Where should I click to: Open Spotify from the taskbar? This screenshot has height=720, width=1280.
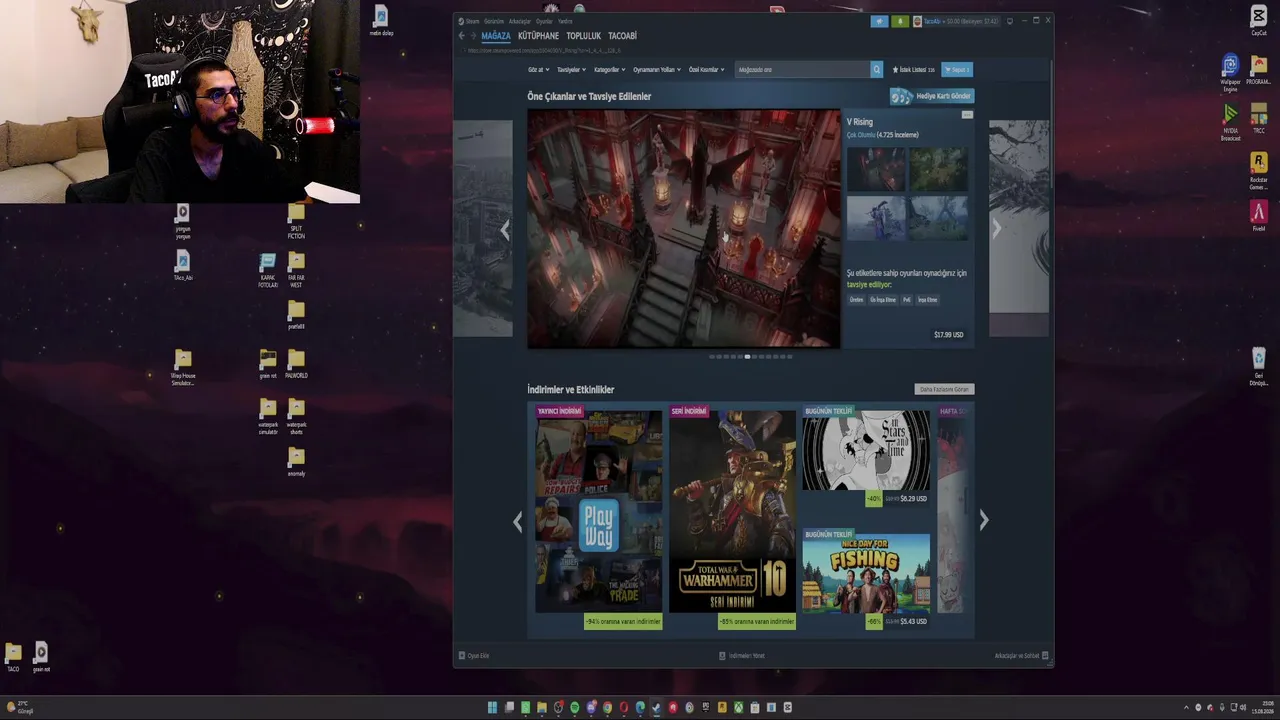click(x=575, y=708)
